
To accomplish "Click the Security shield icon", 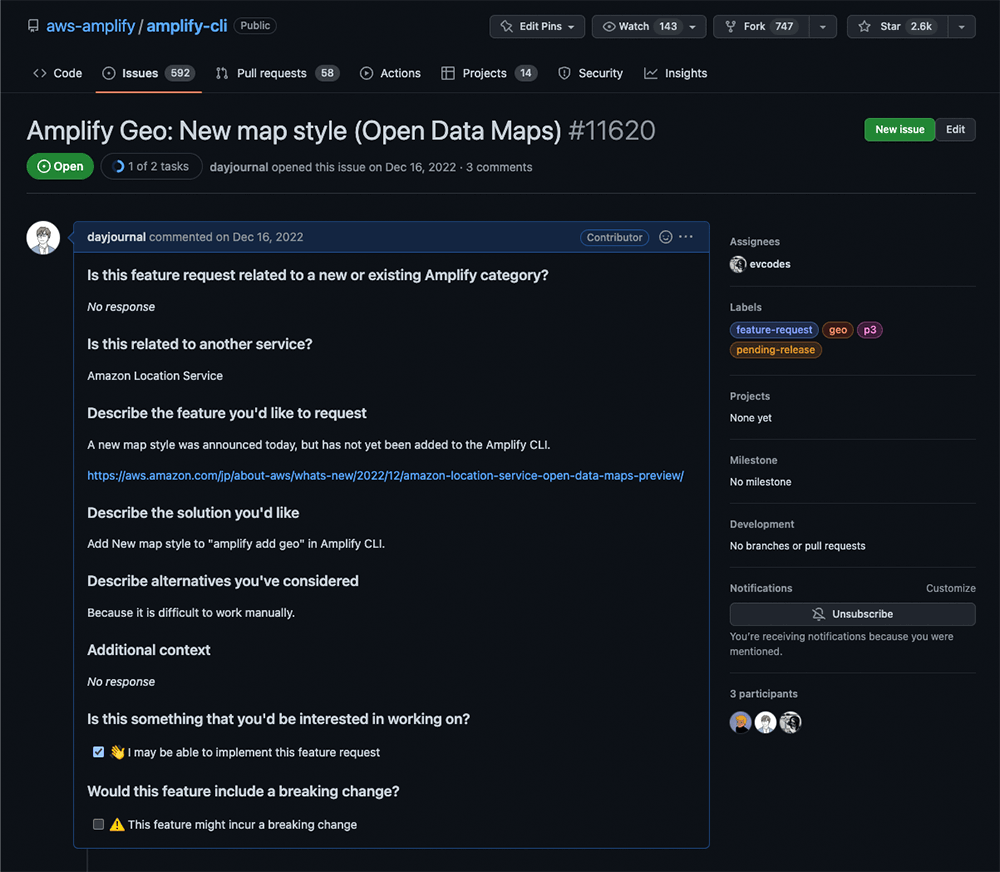I will (564, 73).
